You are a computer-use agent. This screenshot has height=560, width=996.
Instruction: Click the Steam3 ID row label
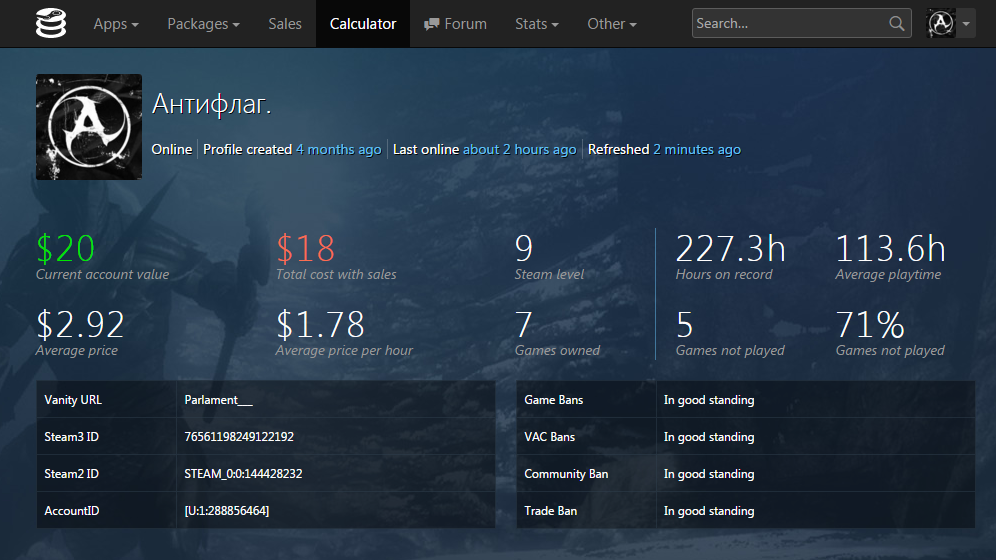click(x=71, y=437)
